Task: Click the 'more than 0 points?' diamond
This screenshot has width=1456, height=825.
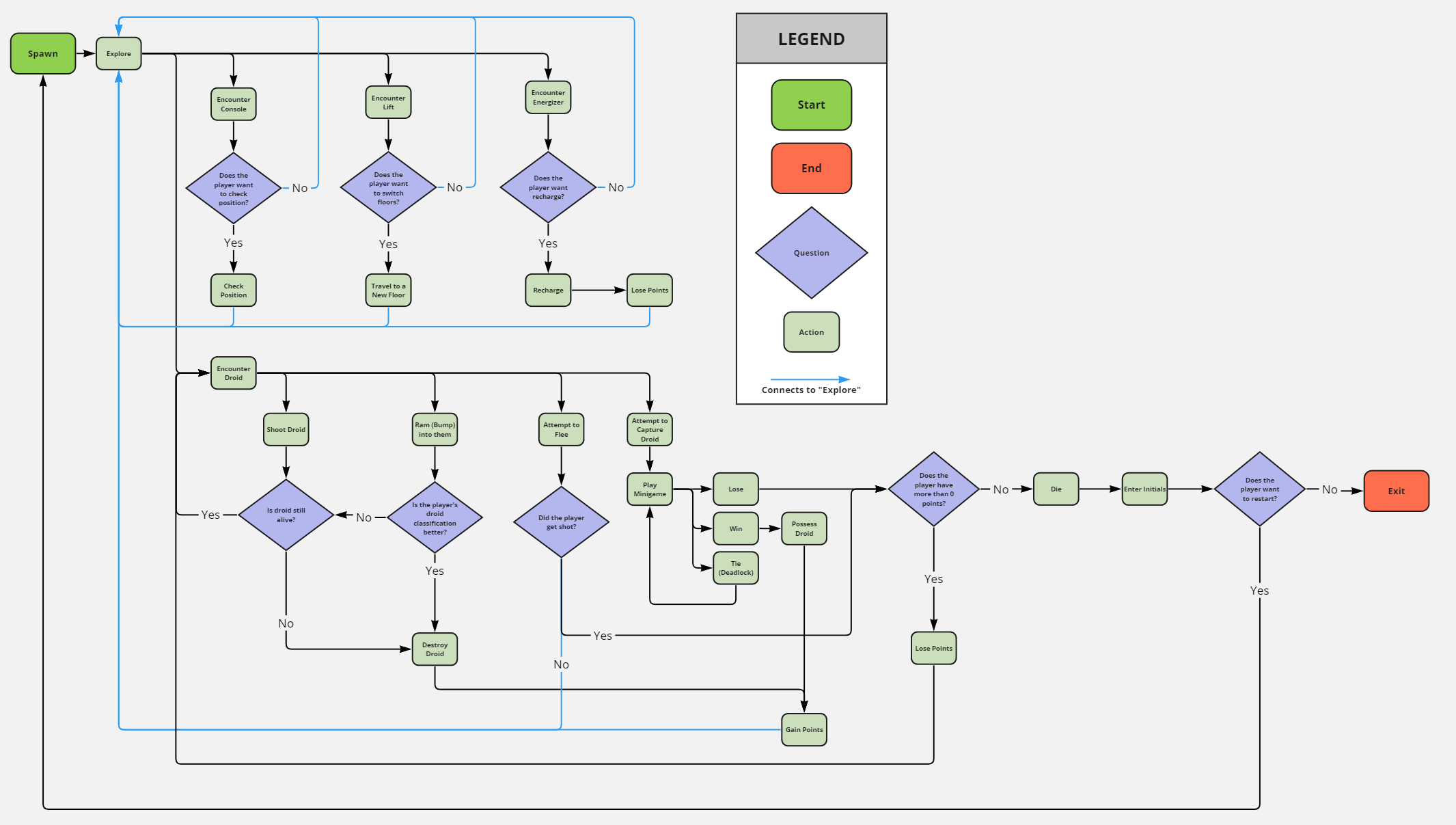Action: [x=933, y=489]
